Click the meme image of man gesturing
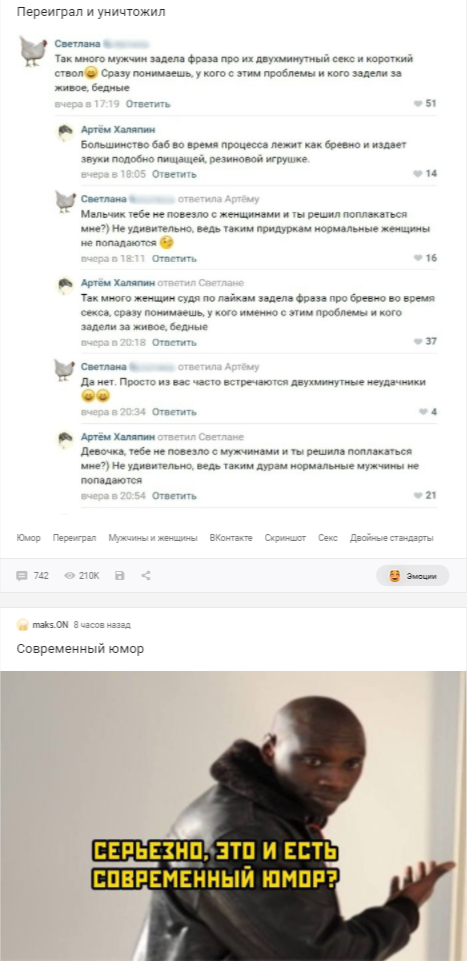The height and width of the screenshot is (961, 467). click(234, 816)
